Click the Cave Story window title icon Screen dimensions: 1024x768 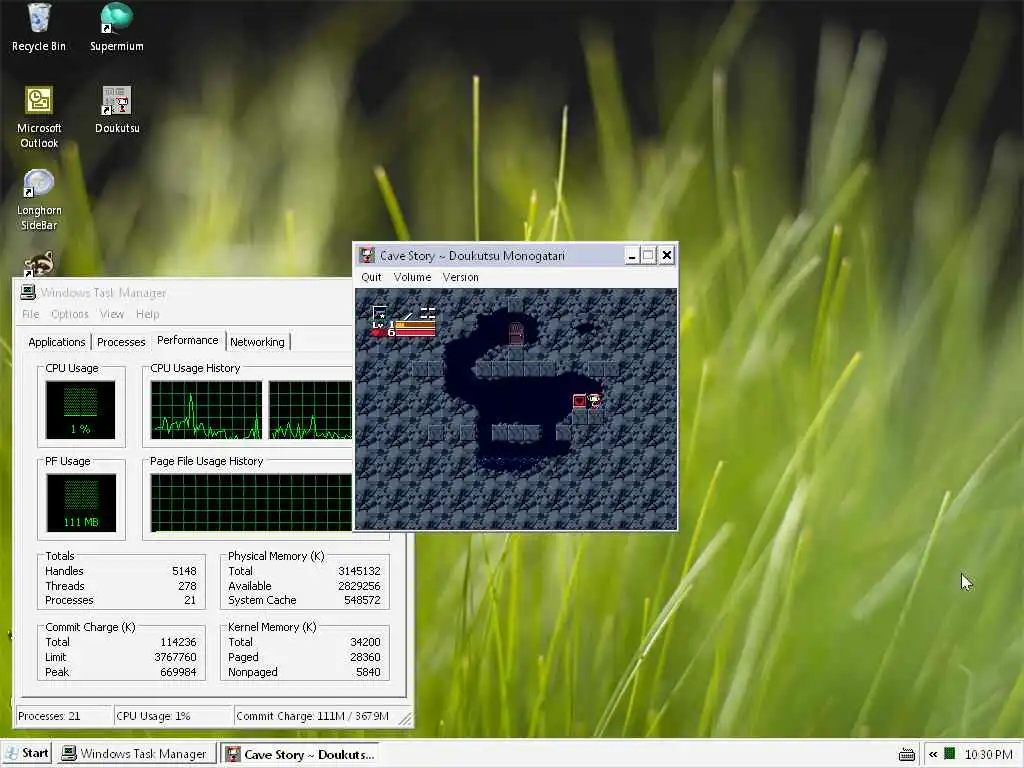367,255
